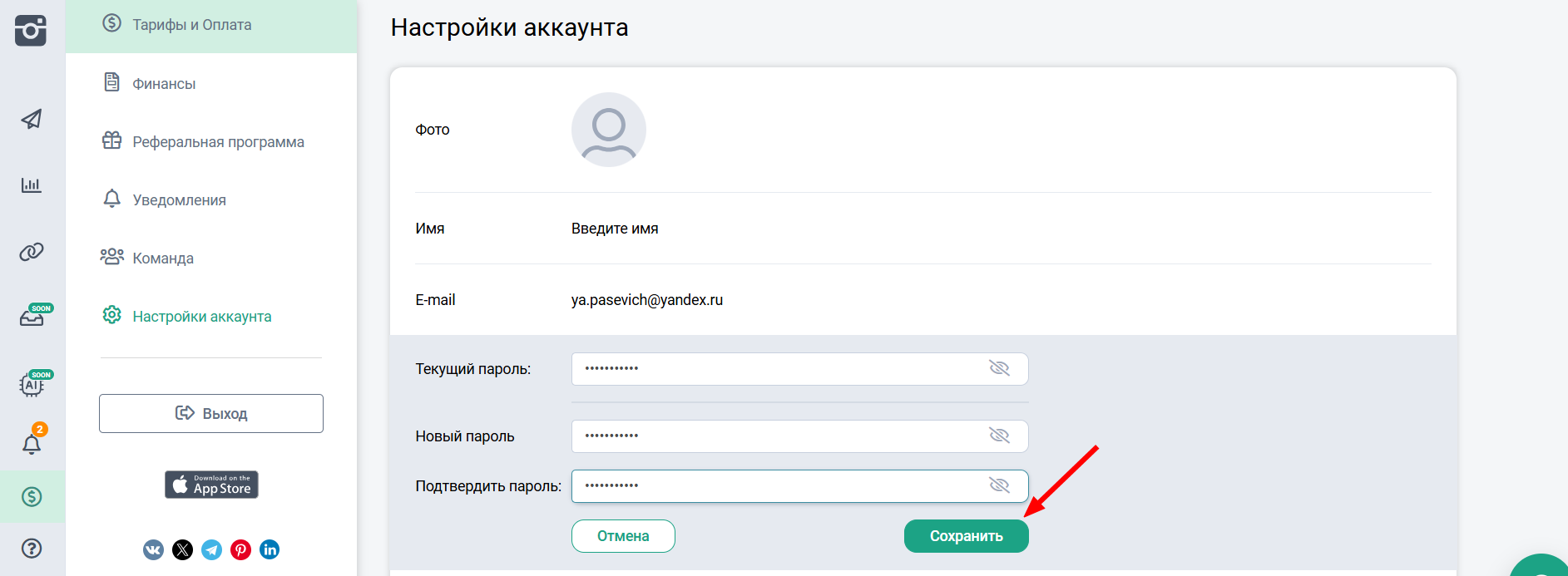Open the bar chart analytics icon
Viewport: 1568px width, 576px height.
coord(32,185)
